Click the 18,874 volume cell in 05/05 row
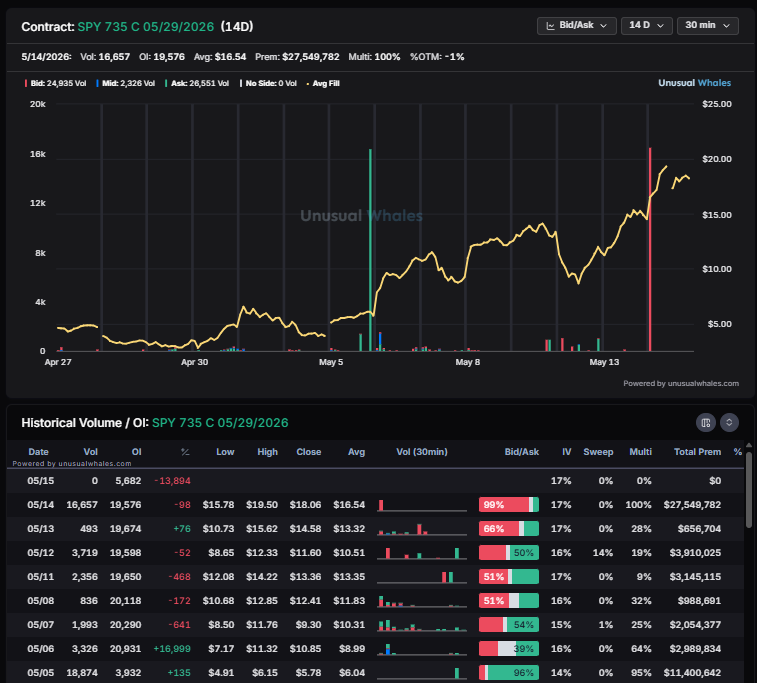Image resolution: width=757 pixels, height=683 pixels. click(82, 672)
